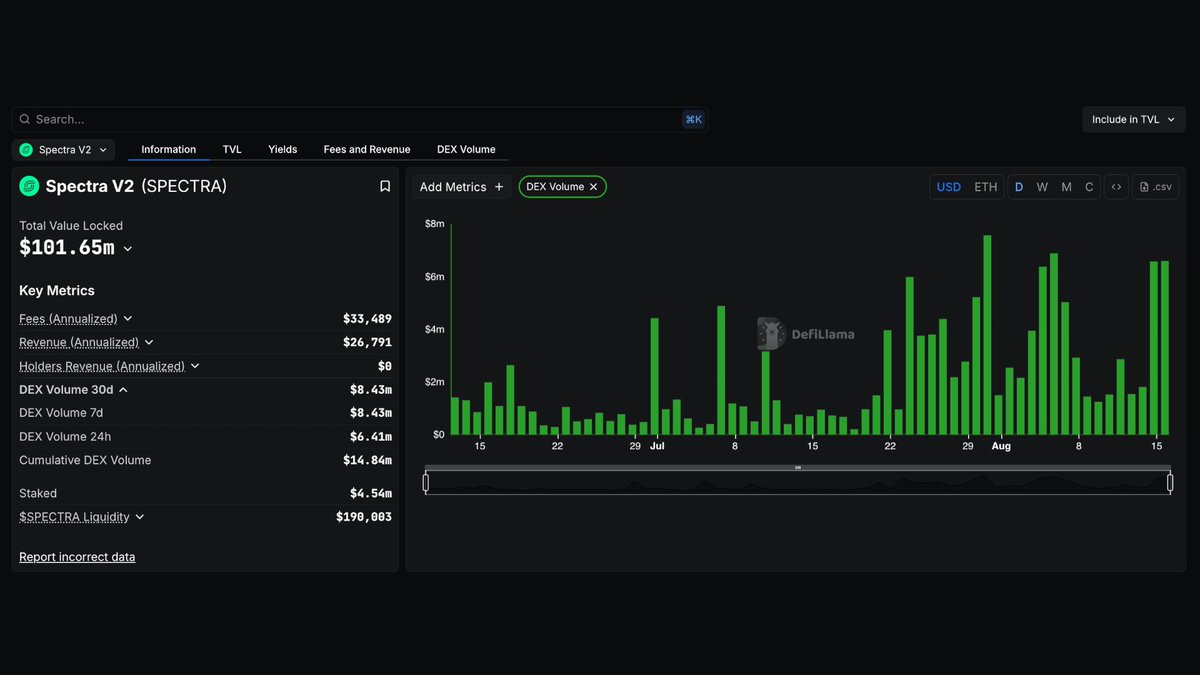Click the plus icon in Add Metrics
1200x675 pixels.
pyautogui.click(x=499, y=187)
